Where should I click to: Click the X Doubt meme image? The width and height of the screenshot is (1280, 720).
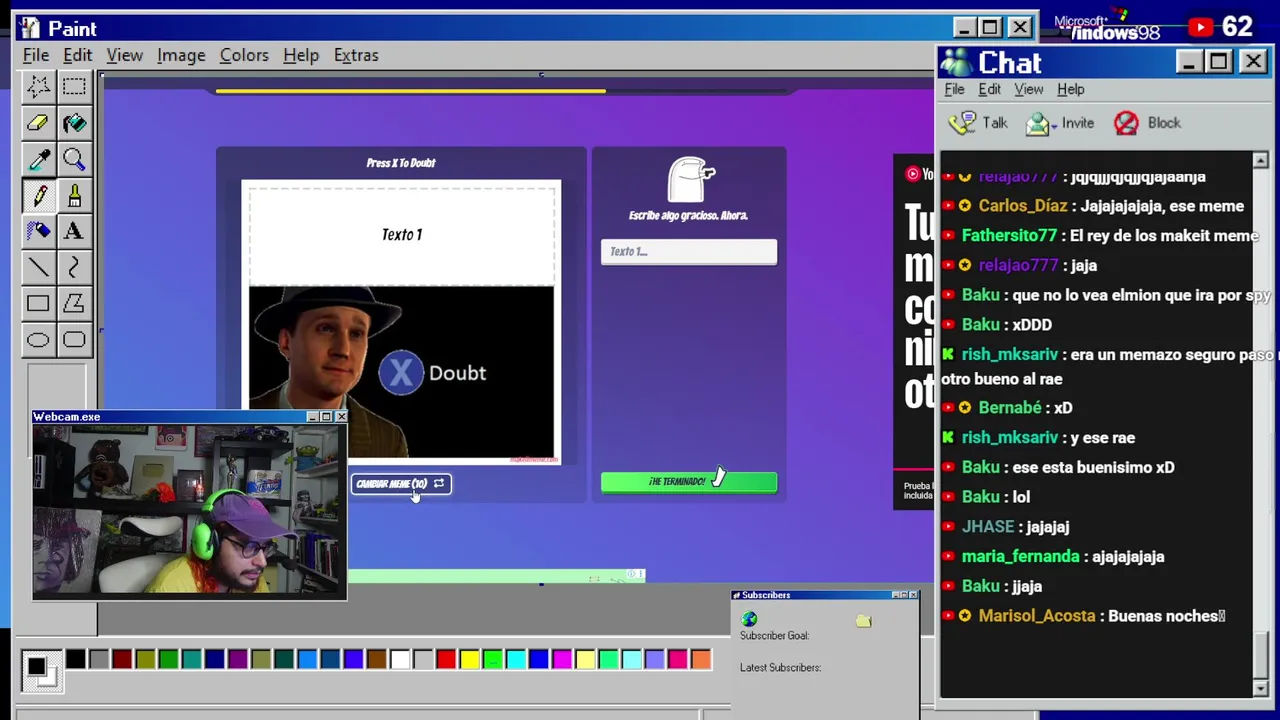[x=401, y=372]
